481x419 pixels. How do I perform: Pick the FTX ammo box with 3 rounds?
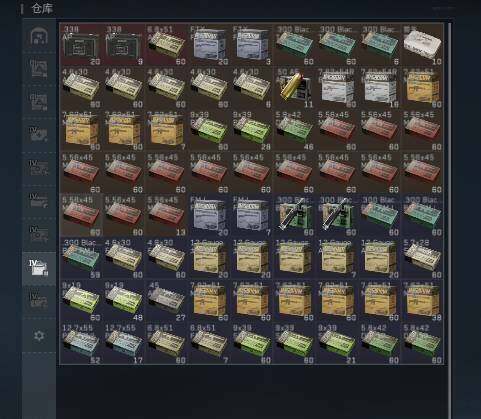[252, 45]
